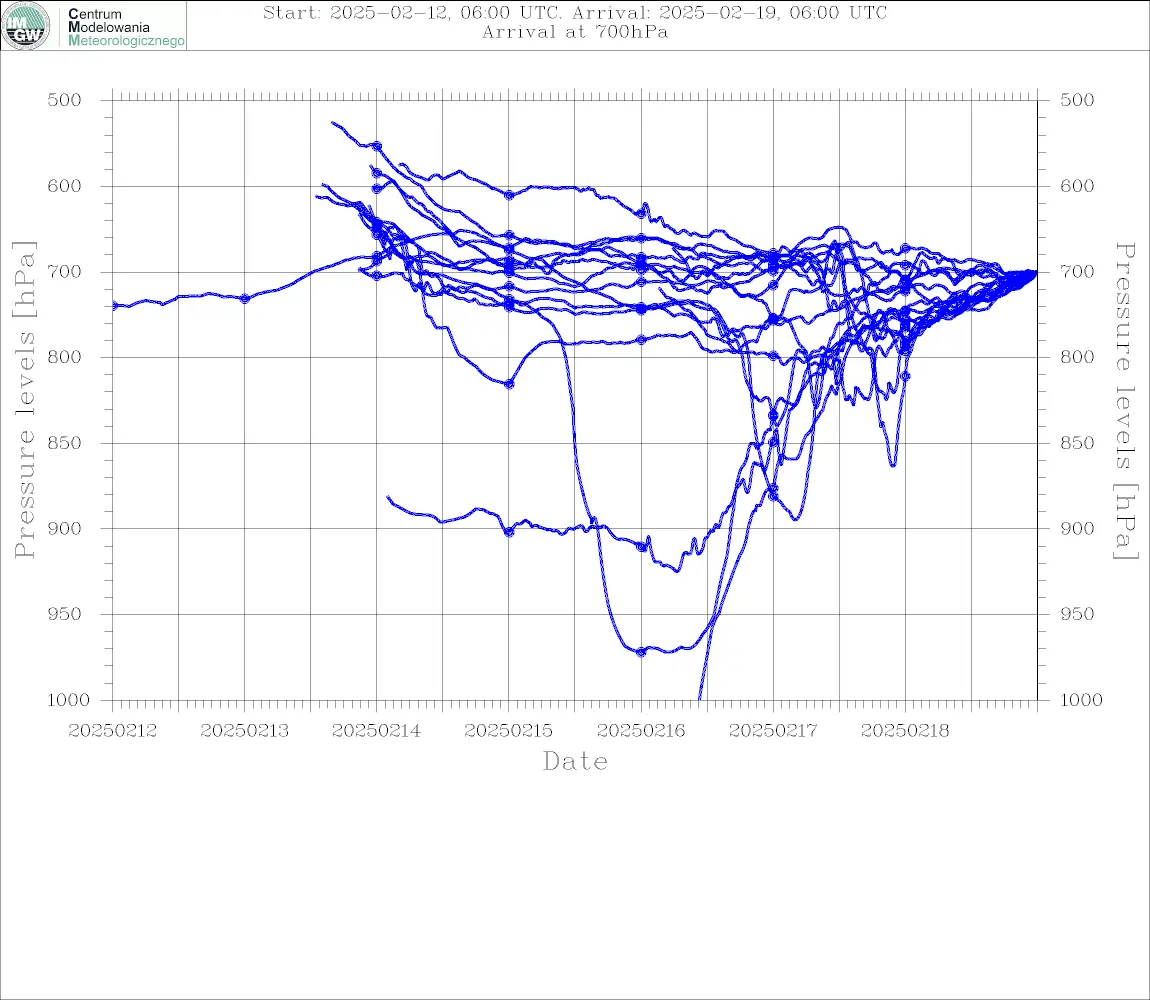Click the trajectory marker at 20250216 near 970 hPa
The height and width of the screenshot is (1000, 1150).
(641, 652)
